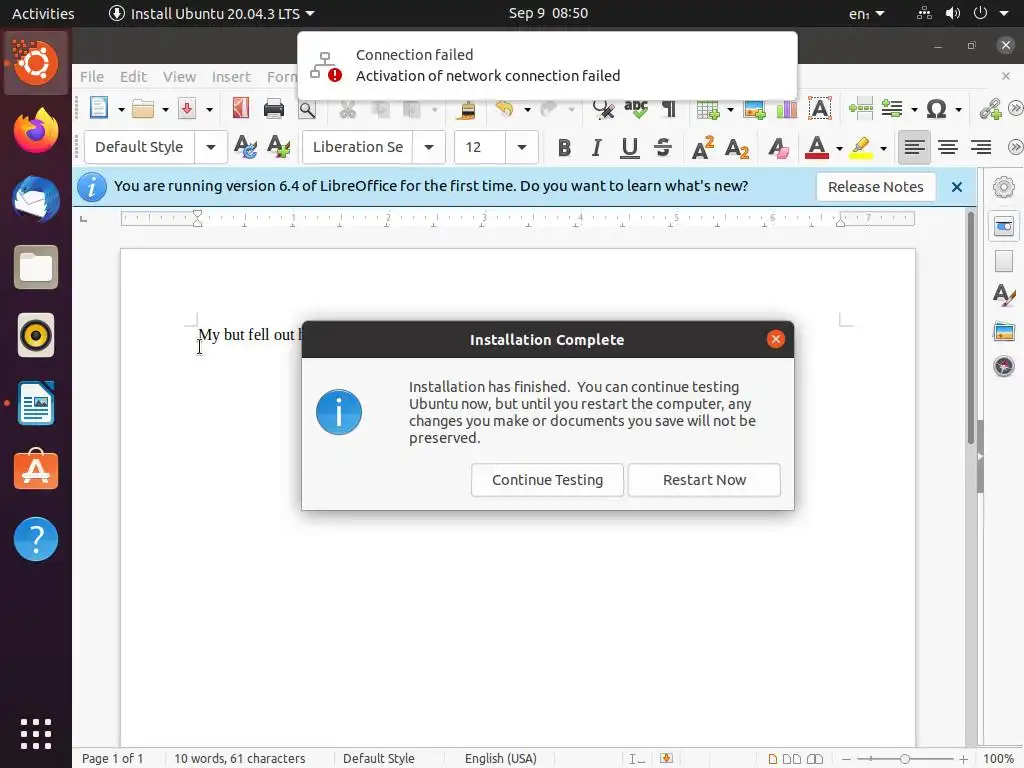Click the Undo arrow icon
This screenshot has height=768, width=1024.
tap(504, 108)
